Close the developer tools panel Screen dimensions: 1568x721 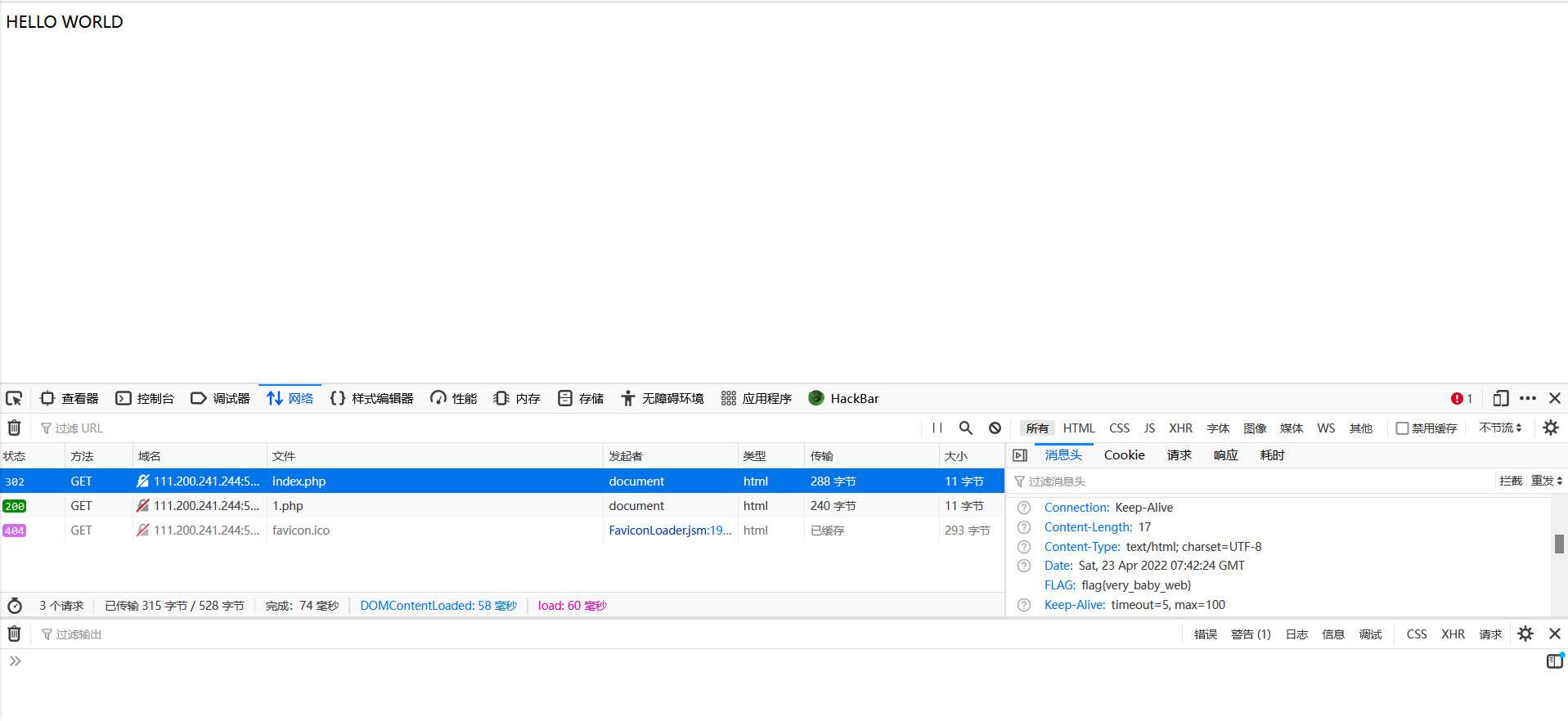(x=1555, y=398)
